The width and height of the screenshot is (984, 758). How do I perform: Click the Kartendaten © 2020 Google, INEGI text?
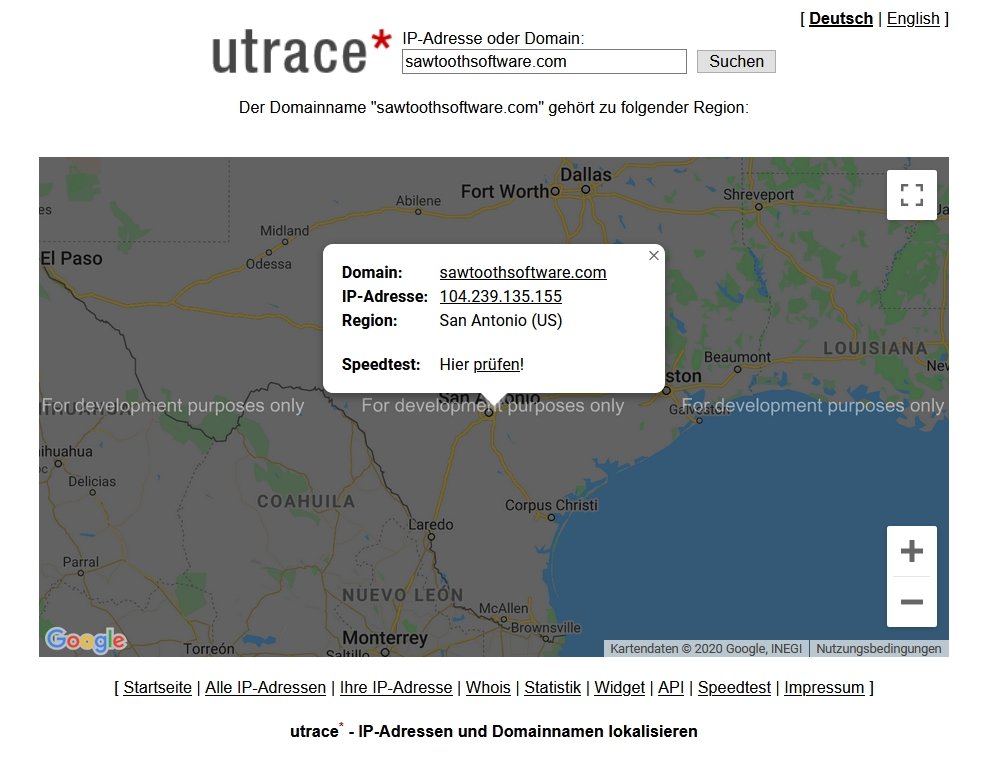tap(706, 649)
